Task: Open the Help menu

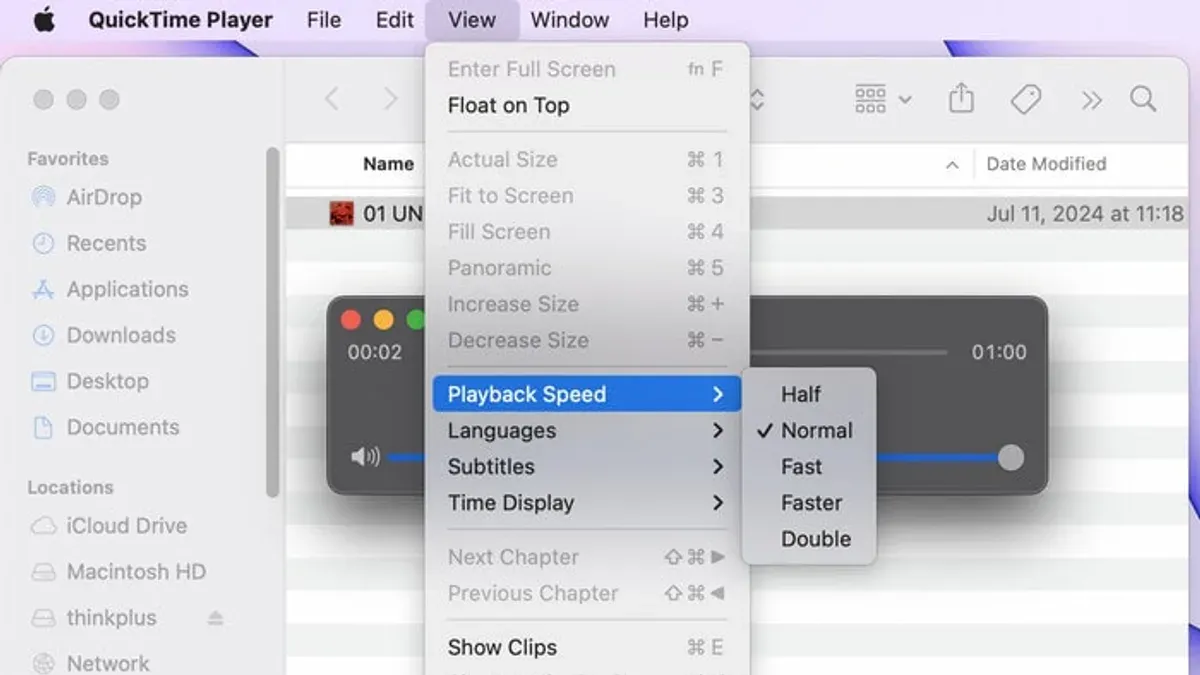Action: pyautogui.click(x=665, y=20)
